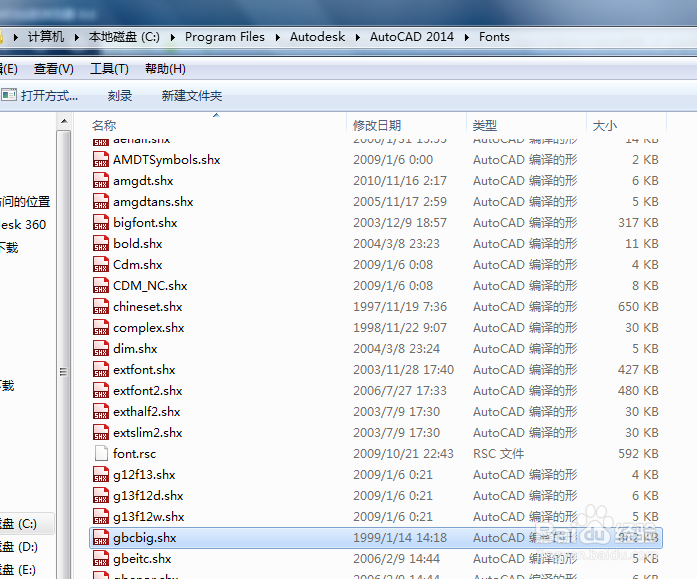Click the navigation pane scroll-up arrow
The width and height of the screenshot is (697, 579).
[64, 121]
